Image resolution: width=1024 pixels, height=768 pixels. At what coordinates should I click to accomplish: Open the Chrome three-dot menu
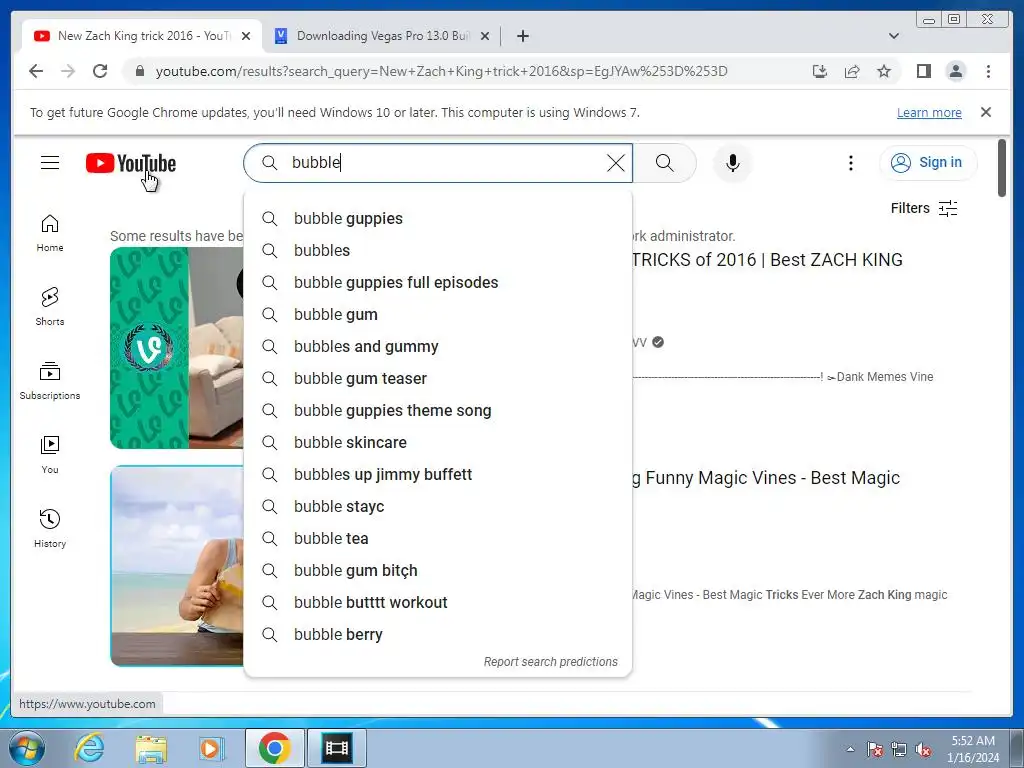point(988,71)
